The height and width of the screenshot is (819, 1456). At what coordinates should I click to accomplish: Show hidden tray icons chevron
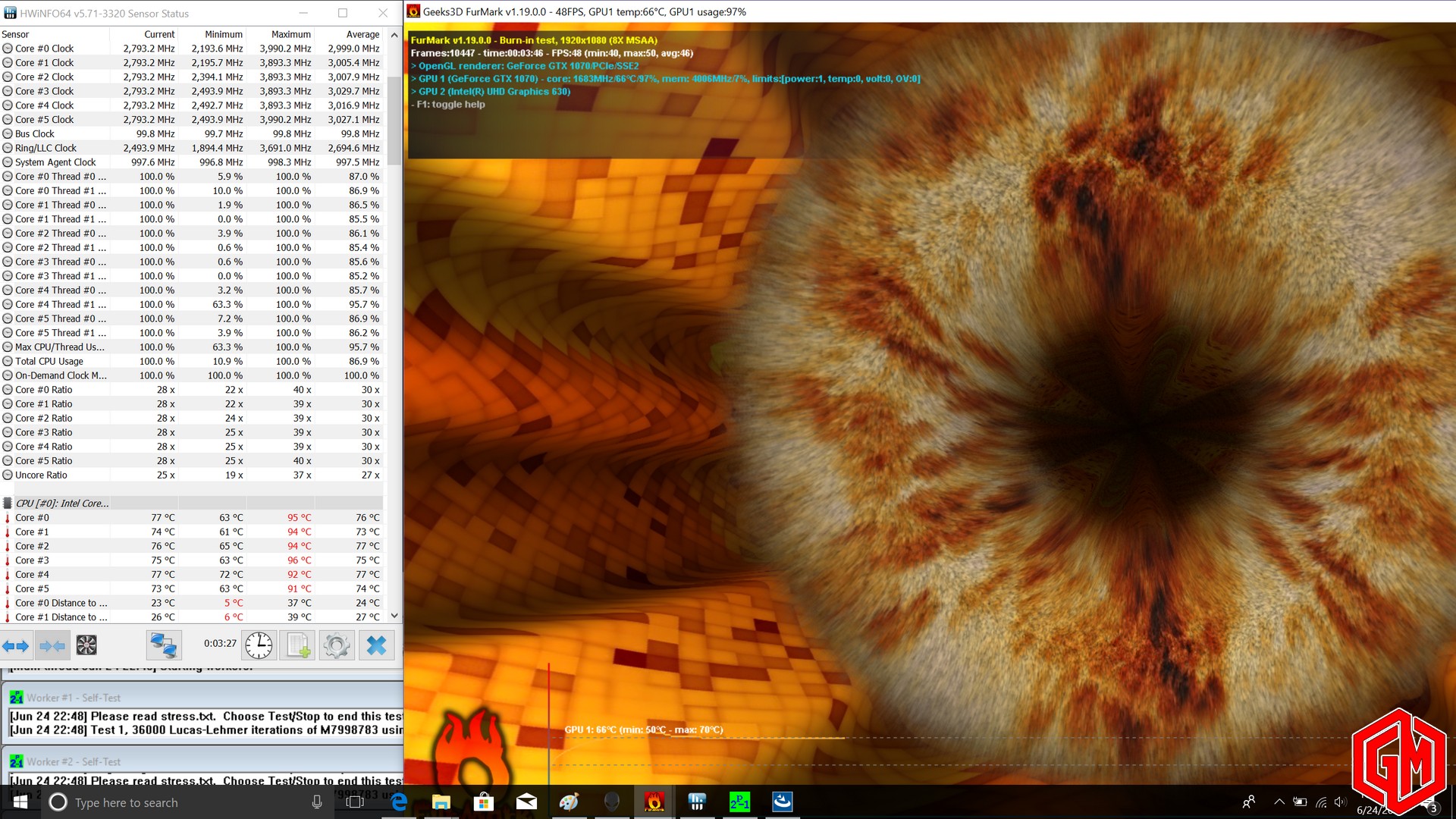tap(1279, 802)
